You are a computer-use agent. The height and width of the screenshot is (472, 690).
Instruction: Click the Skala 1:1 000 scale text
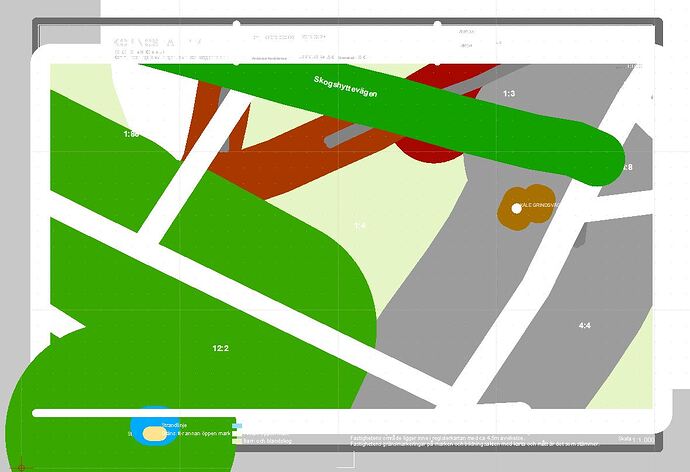pos(636,439)
